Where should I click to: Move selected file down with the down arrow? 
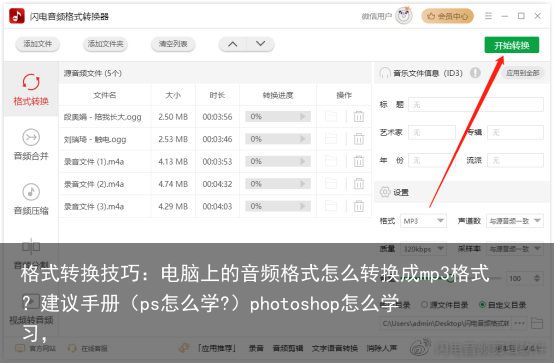pos(260,44)
